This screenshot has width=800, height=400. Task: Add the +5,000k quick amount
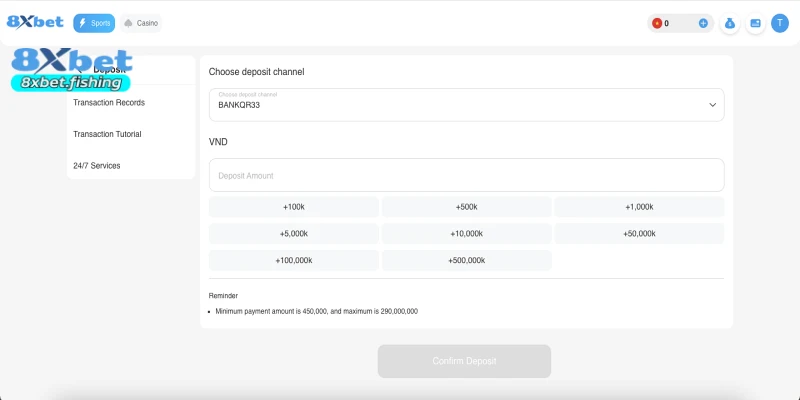pos(294,234)
